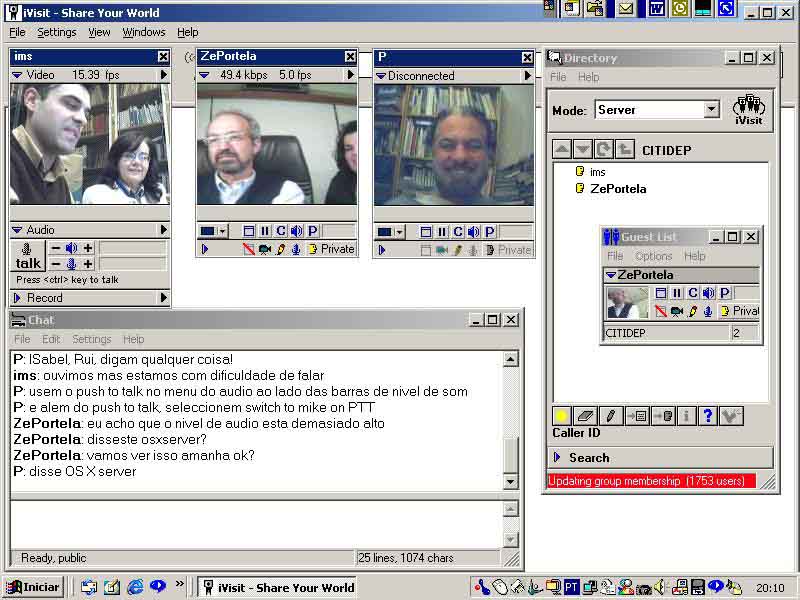Click the down arrow button in Directory toolbar
This screenshot has height=600, width=800.
pos(583,149)
